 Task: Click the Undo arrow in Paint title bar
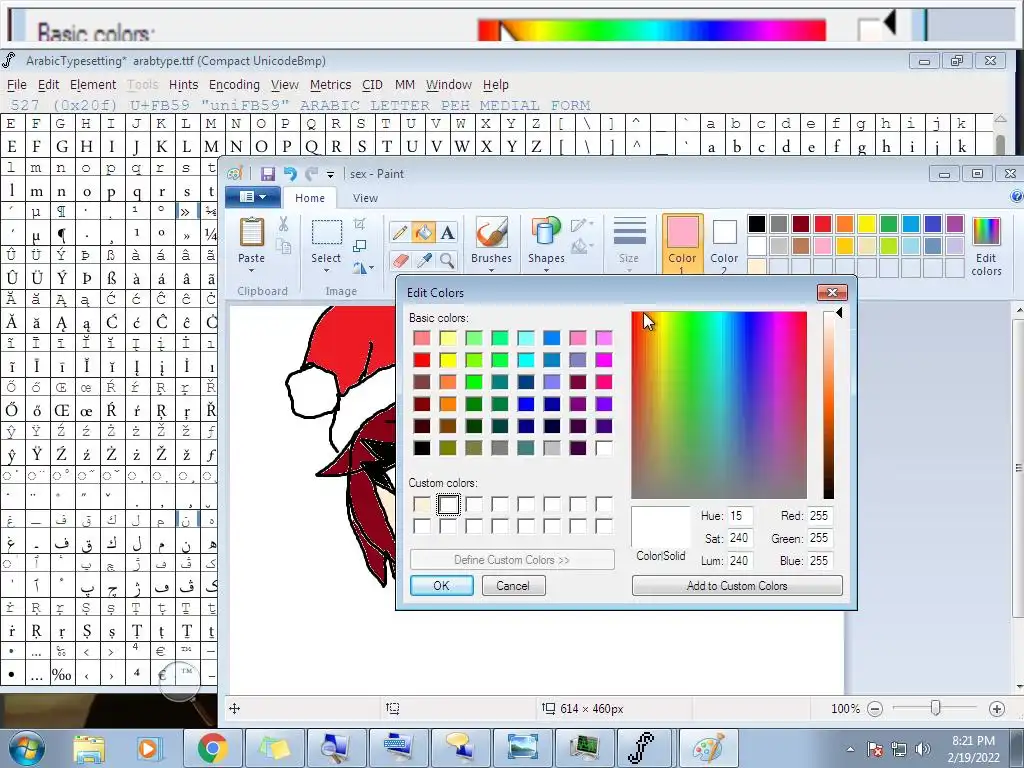point(290,174)
